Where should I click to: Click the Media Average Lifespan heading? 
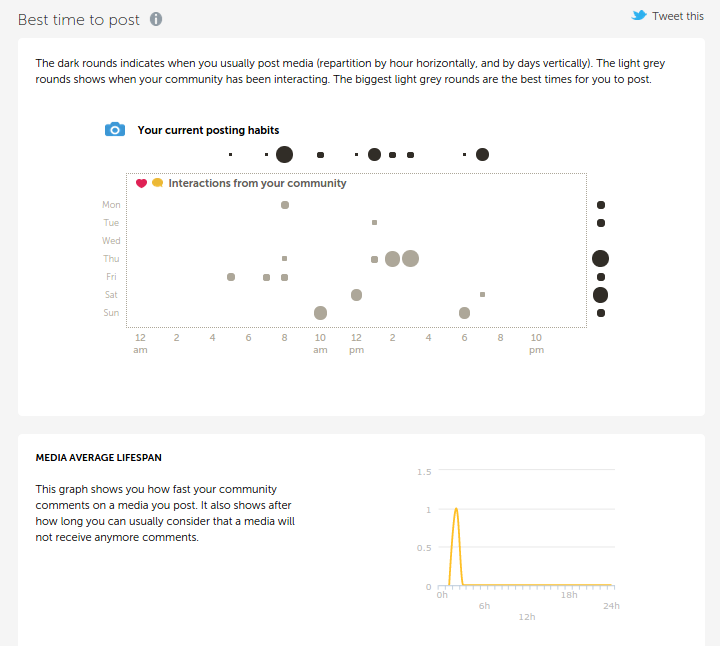click(99, 458)
